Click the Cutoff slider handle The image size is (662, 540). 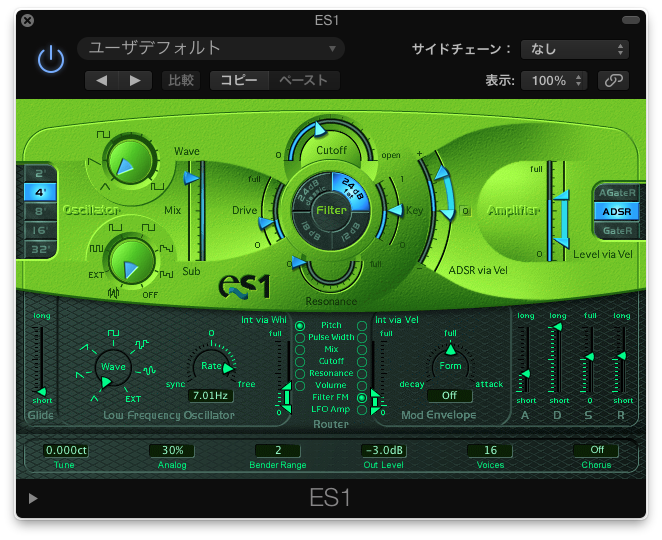(x=320, y=129)
